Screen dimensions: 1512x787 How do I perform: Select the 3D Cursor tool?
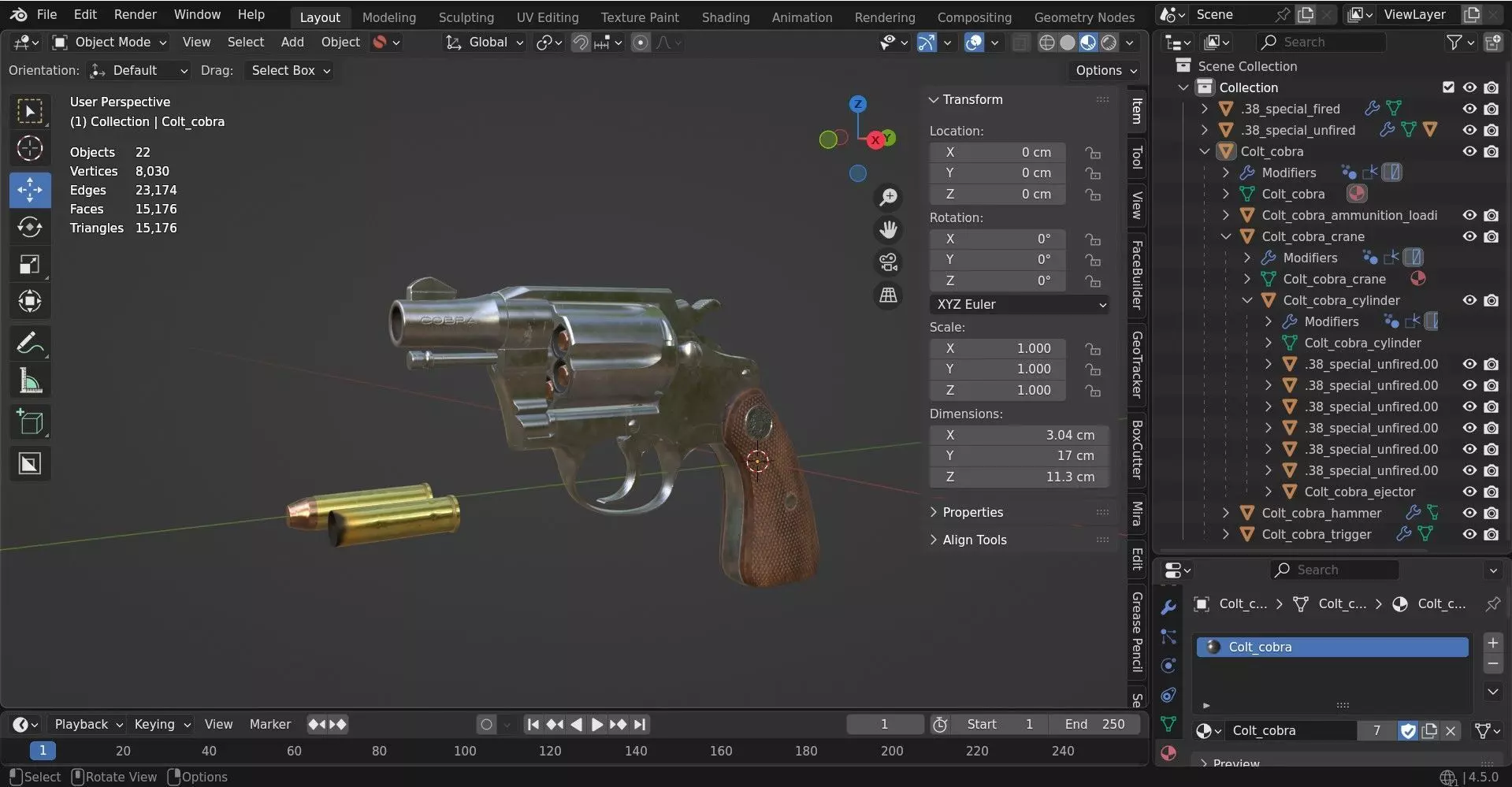tap(30, 149)
